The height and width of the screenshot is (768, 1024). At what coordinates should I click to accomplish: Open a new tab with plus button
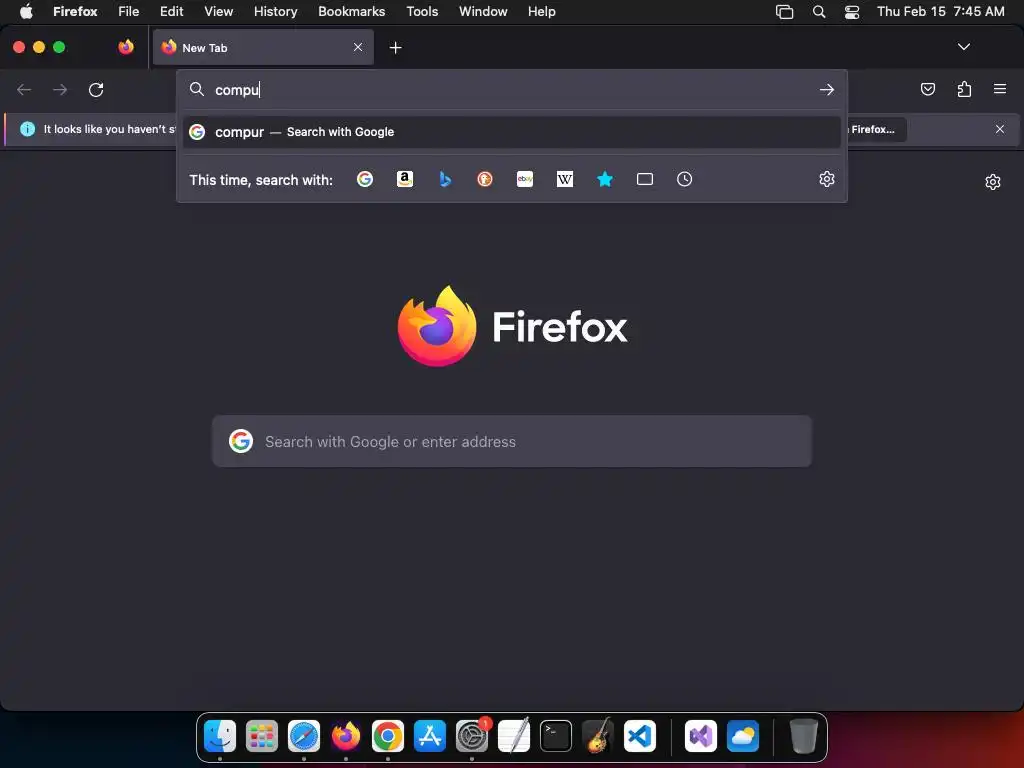[395, 48]
